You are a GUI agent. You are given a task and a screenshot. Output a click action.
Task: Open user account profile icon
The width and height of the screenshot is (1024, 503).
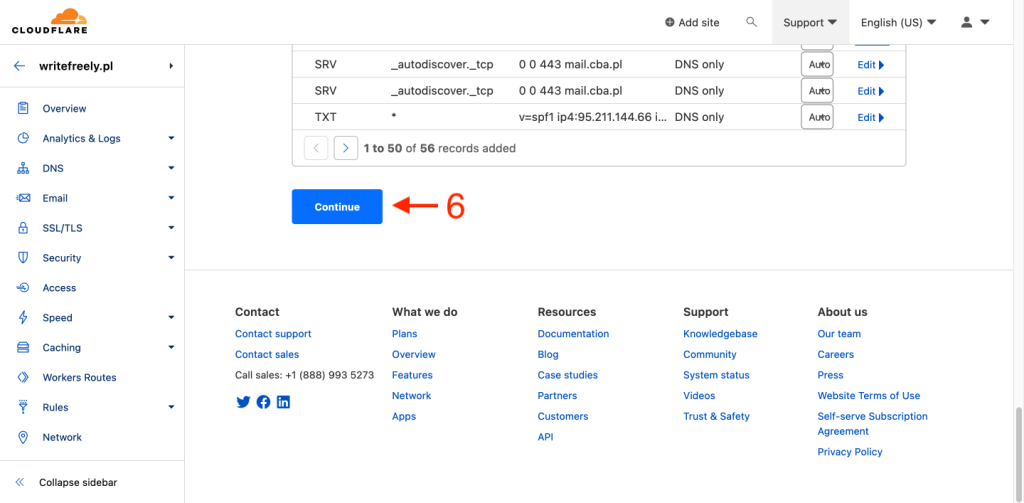click(974, 22)
